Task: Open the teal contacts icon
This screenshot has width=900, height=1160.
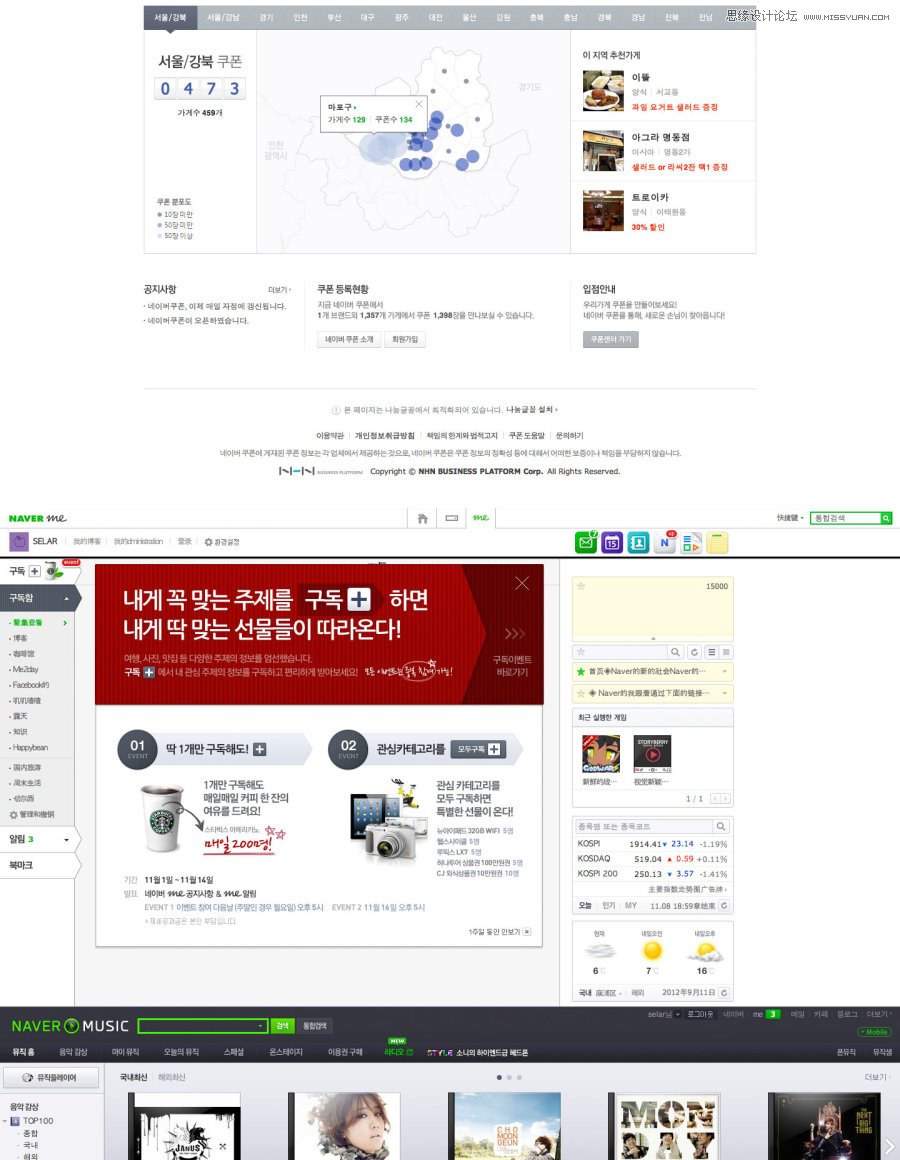Action: coord(638,542)
